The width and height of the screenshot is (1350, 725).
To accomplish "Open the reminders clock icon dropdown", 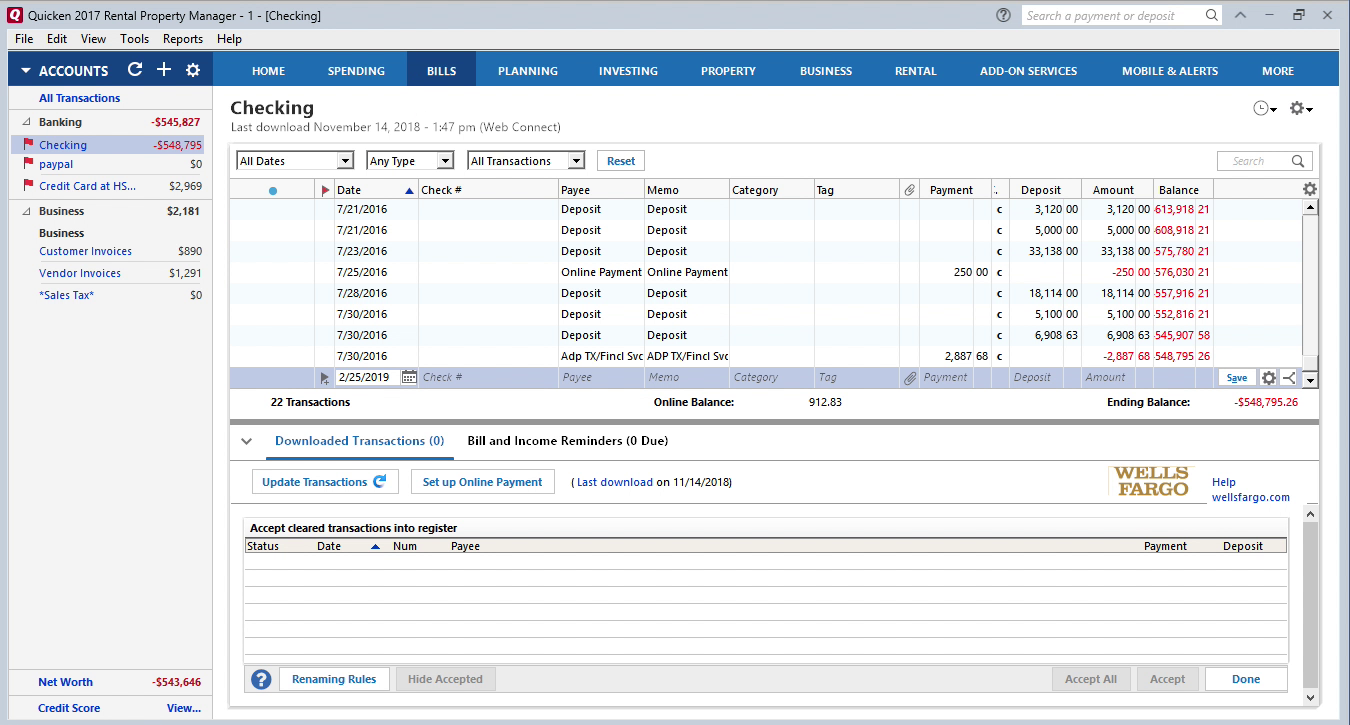I will point(1265,108).
